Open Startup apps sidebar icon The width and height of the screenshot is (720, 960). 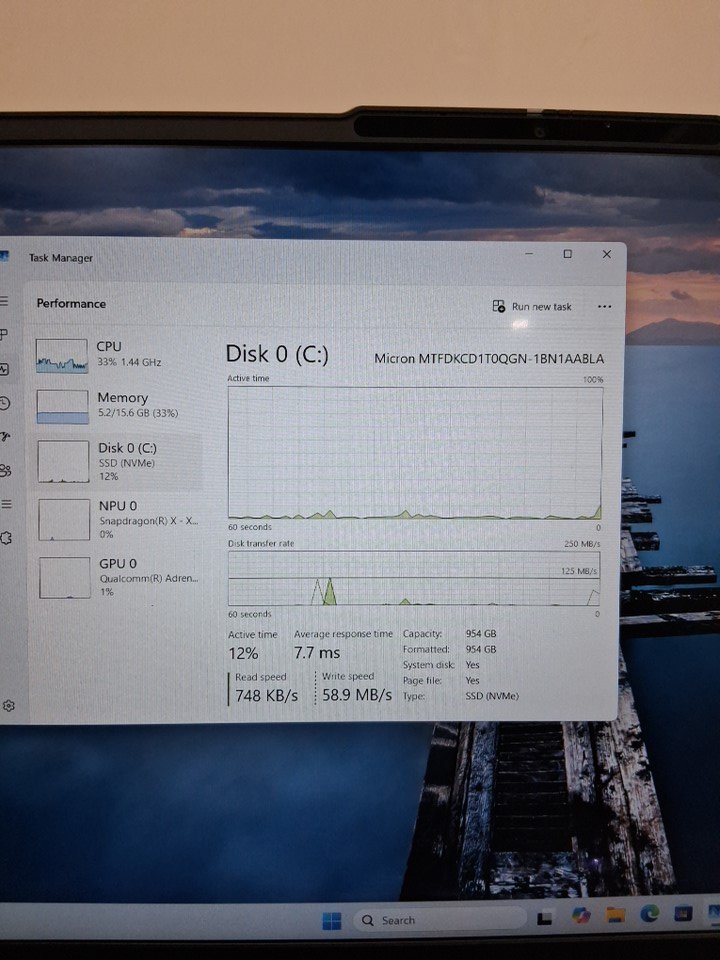click(5, 436)
